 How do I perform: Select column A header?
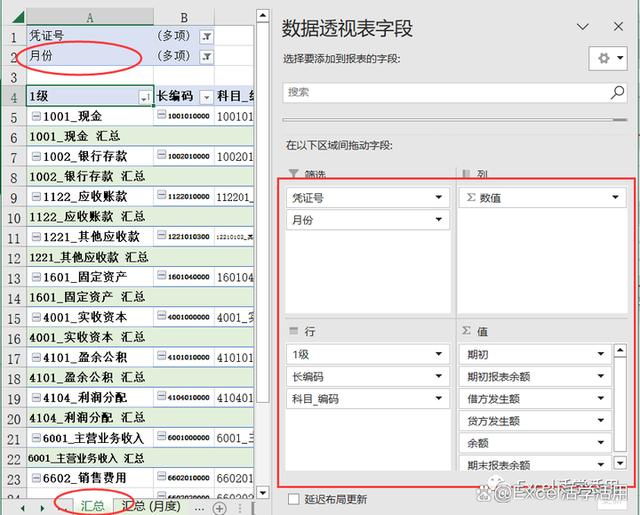coord(90,18)
